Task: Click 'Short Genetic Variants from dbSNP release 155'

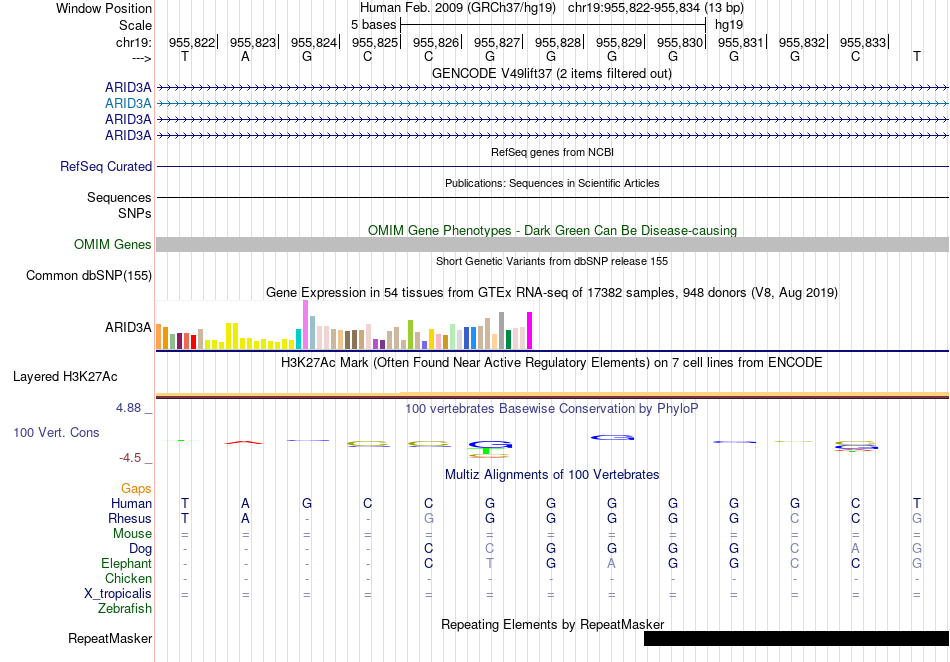Action: 552,261
